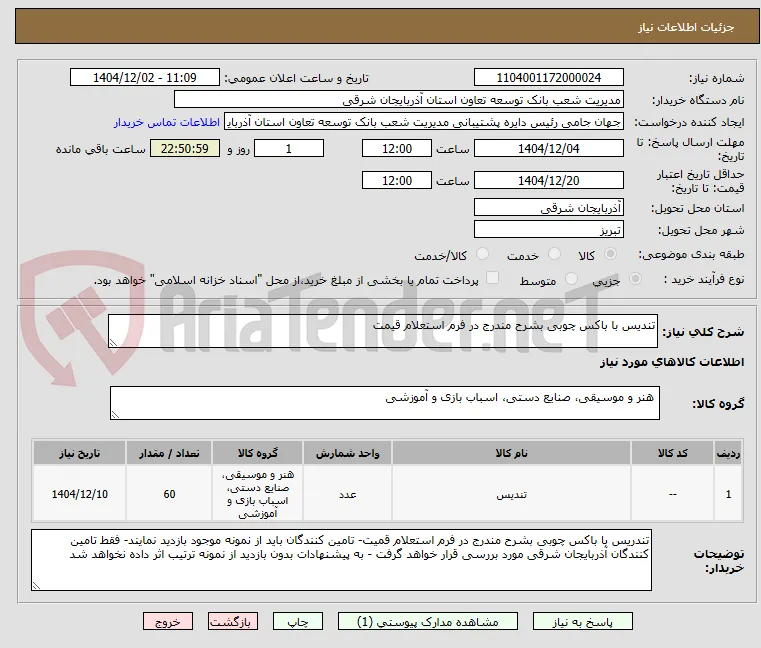
Task: Click the کد کالا column header
Action: coord(672,453)
